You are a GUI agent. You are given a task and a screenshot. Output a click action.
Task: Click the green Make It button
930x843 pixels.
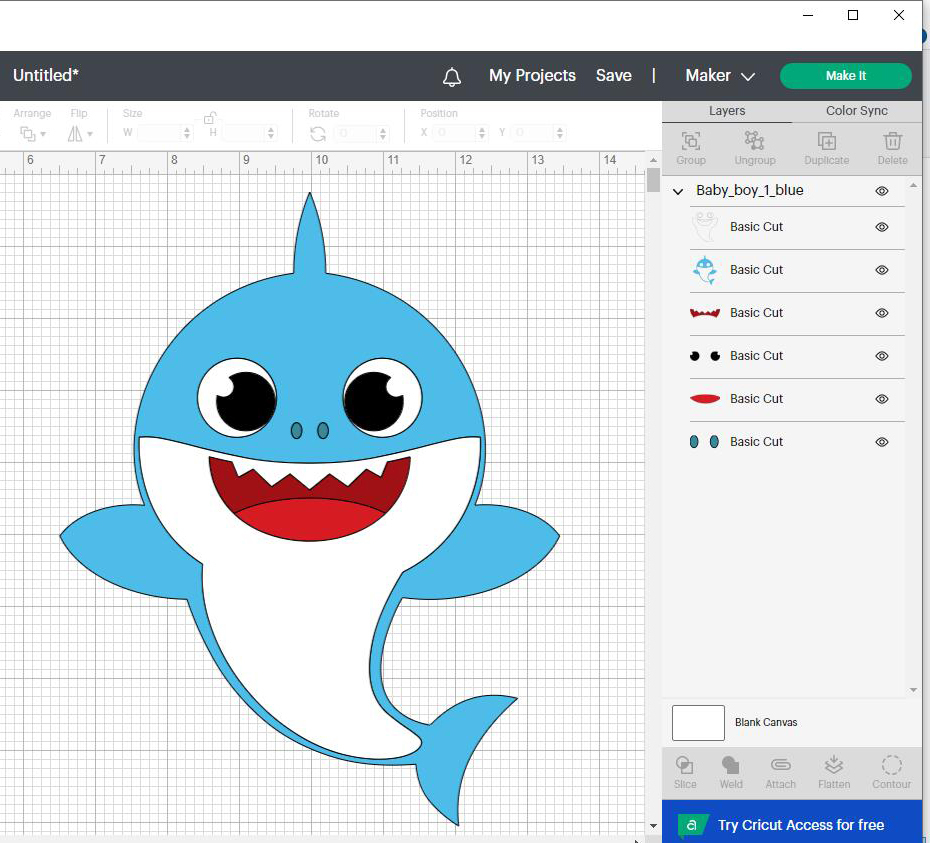pos(846,76)
